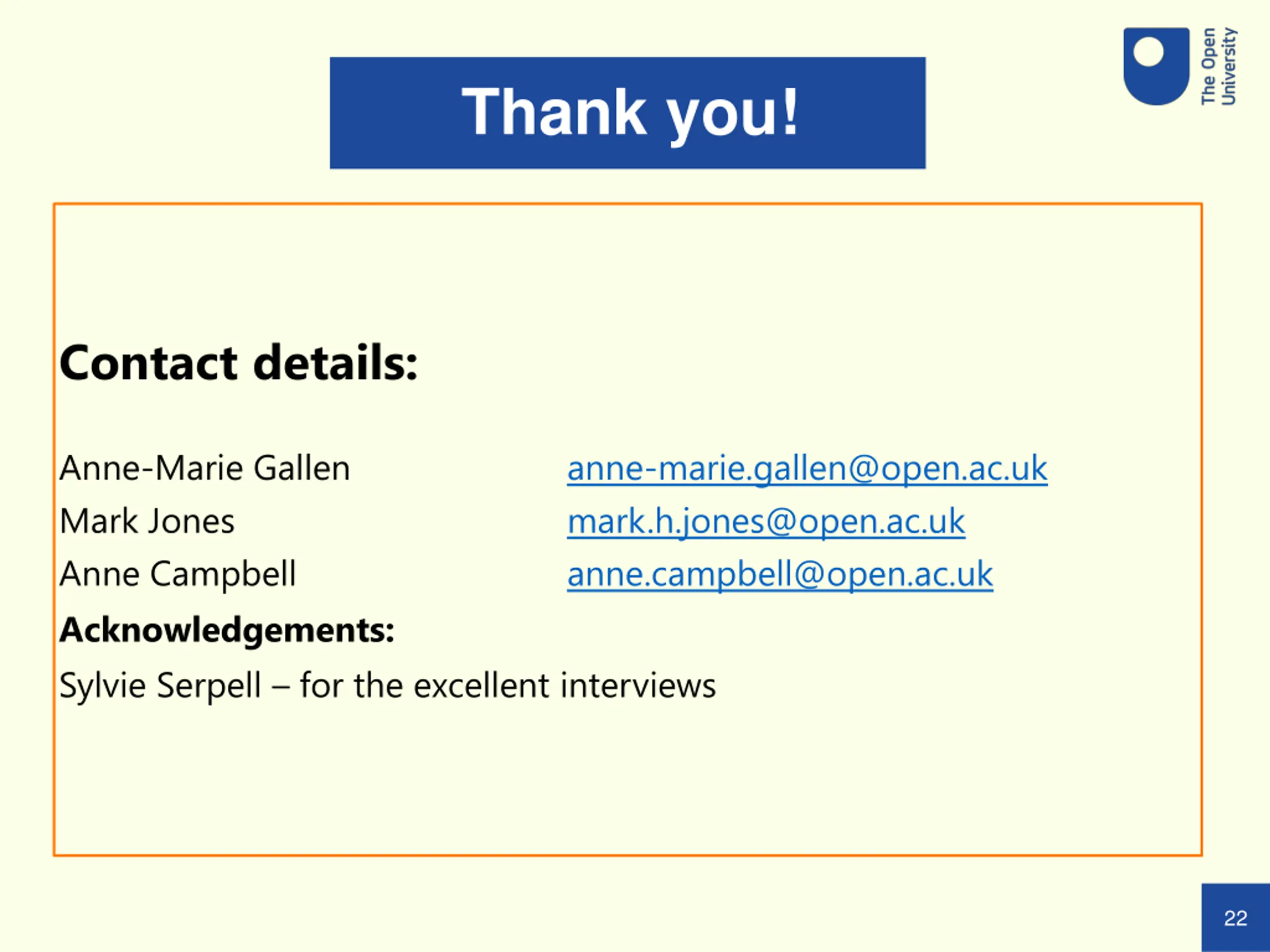Open the anne-marie.gallen@open.ac.uk email link
Screen dimensions: 1270x952
[x=807, y=468]
